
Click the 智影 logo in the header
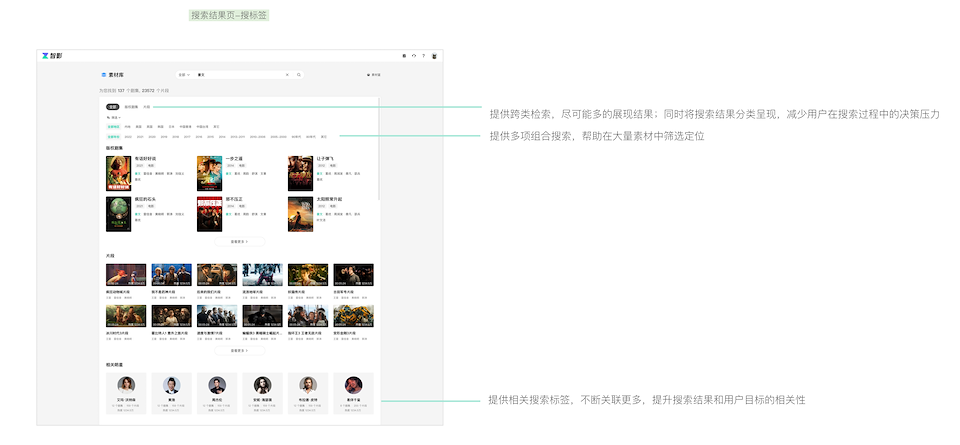point(52,56)
